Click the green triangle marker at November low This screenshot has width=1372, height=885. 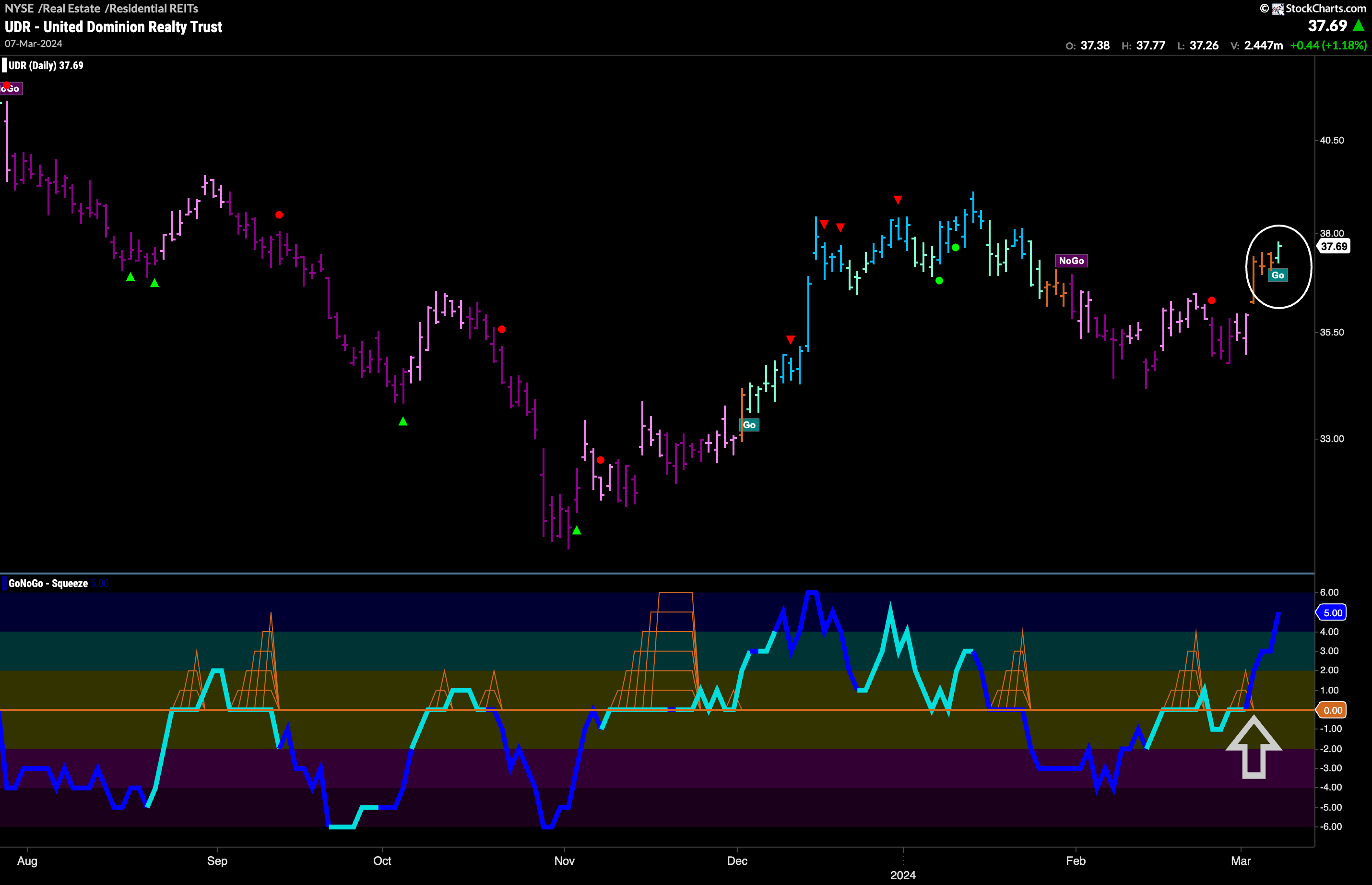tap(577, 530)
